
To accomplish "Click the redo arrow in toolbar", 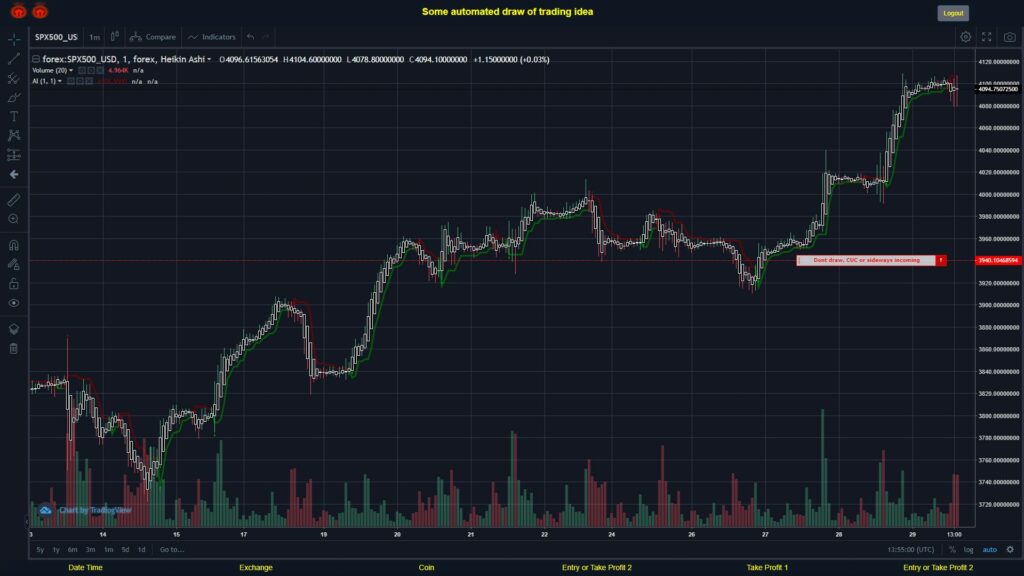I will (265, 37).
